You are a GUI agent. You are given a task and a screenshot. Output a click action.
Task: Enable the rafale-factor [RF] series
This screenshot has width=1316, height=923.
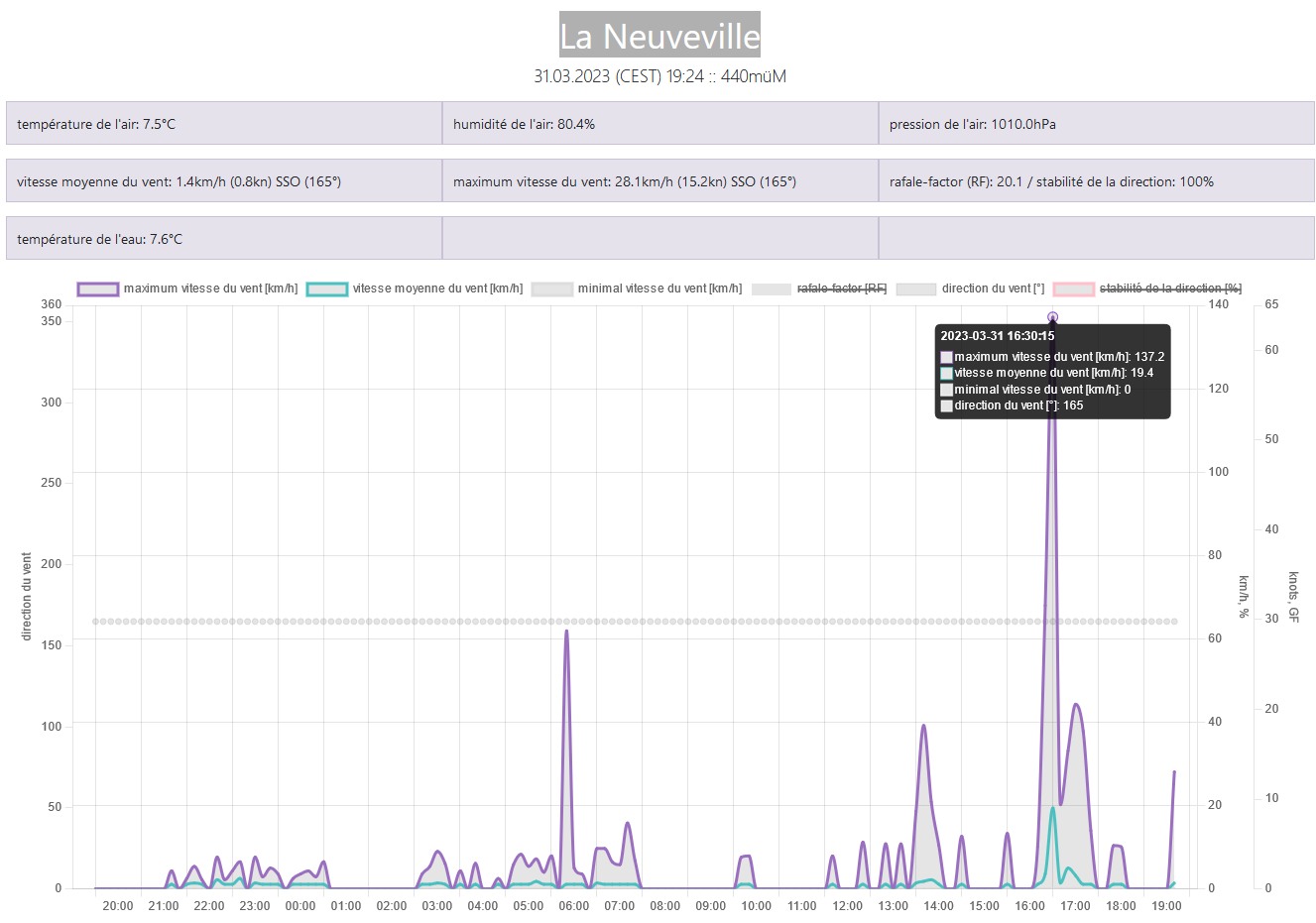tap(841, 288)
